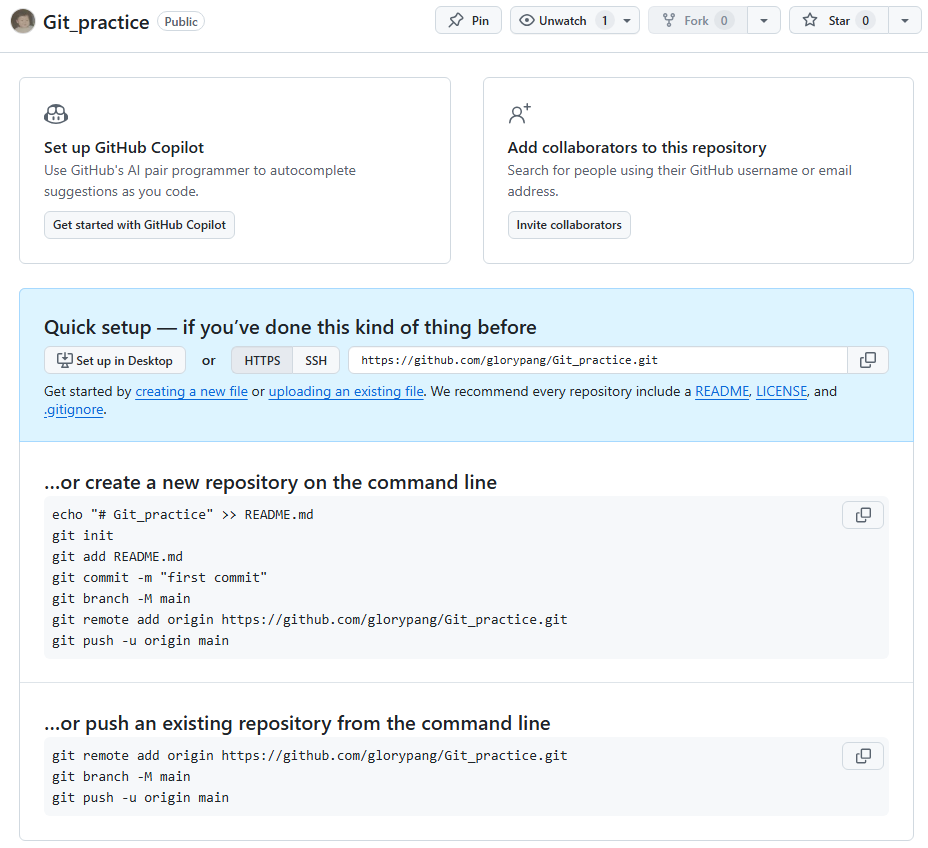This screenshot has height=848, width=928.
Task: Open the creating a new file link
Action: [191, 392]
